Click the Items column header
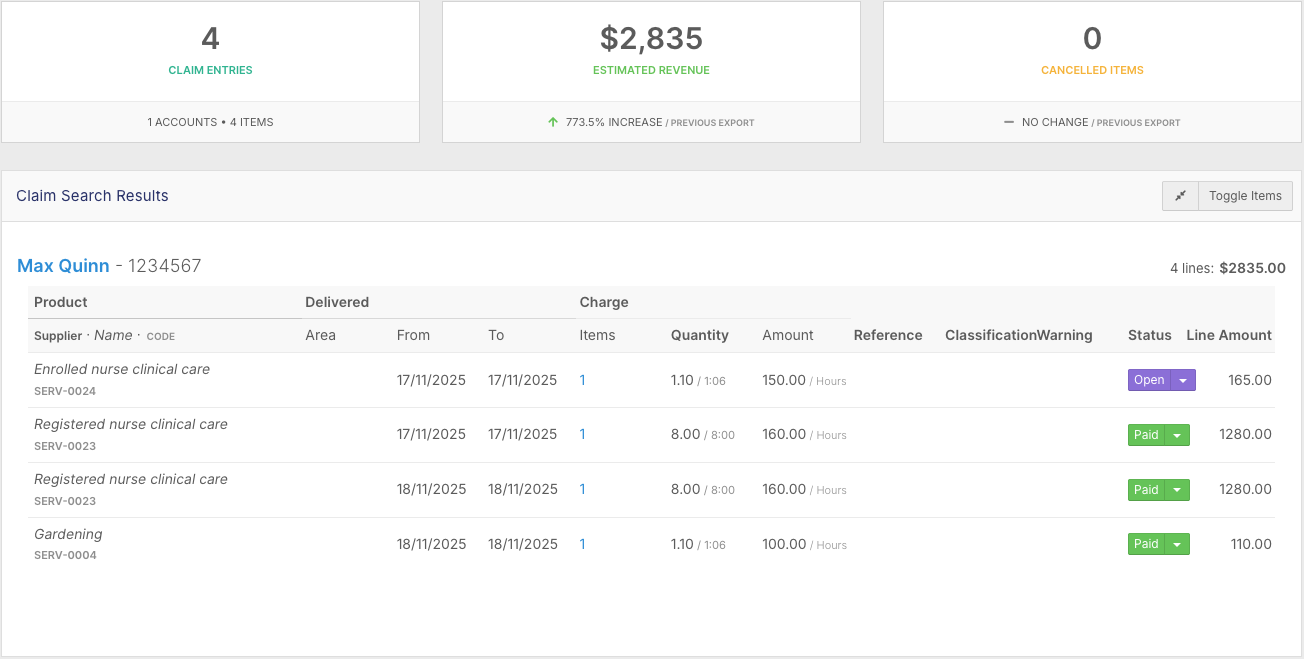The image size is (1304, 659). 597,335
